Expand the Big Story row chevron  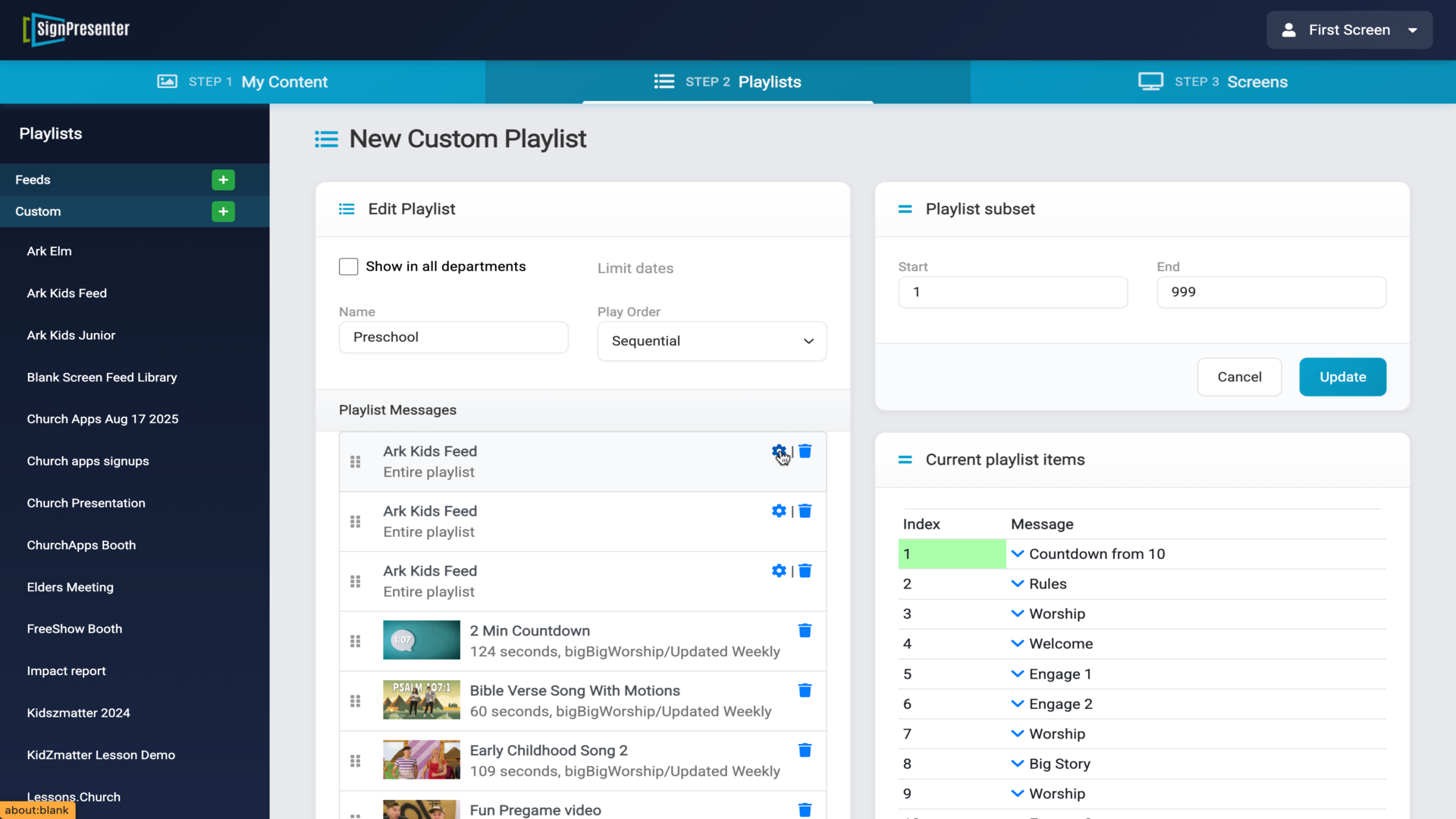click(x=1017, y=764)
